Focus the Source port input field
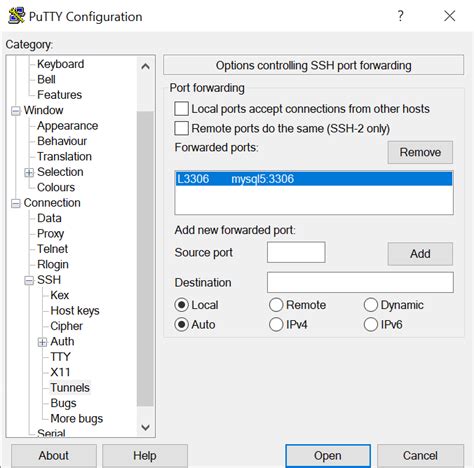The height and width of the screenshot is (468, 474). (x=296, y=252)
